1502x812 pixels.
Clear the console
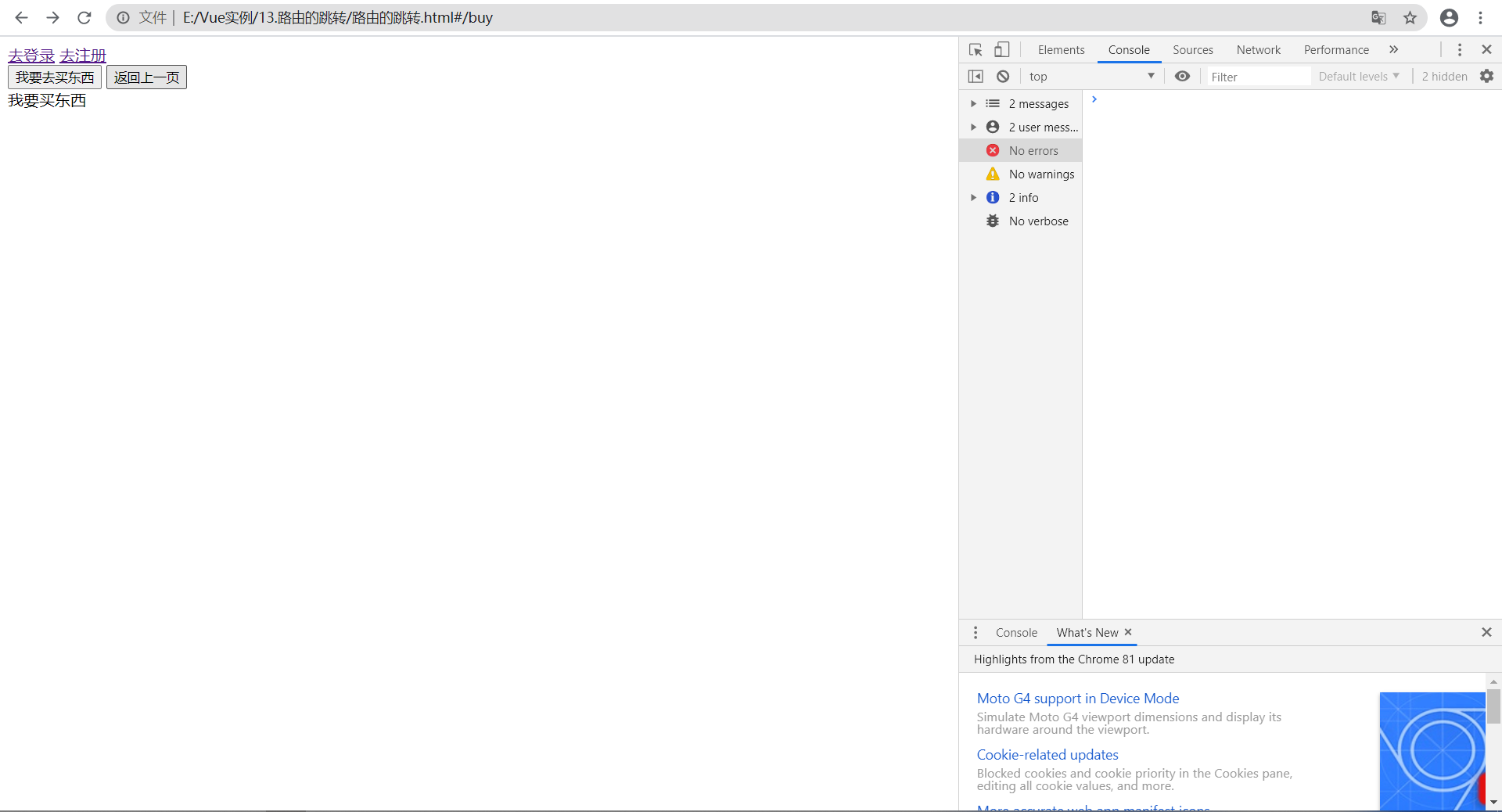1003,76
